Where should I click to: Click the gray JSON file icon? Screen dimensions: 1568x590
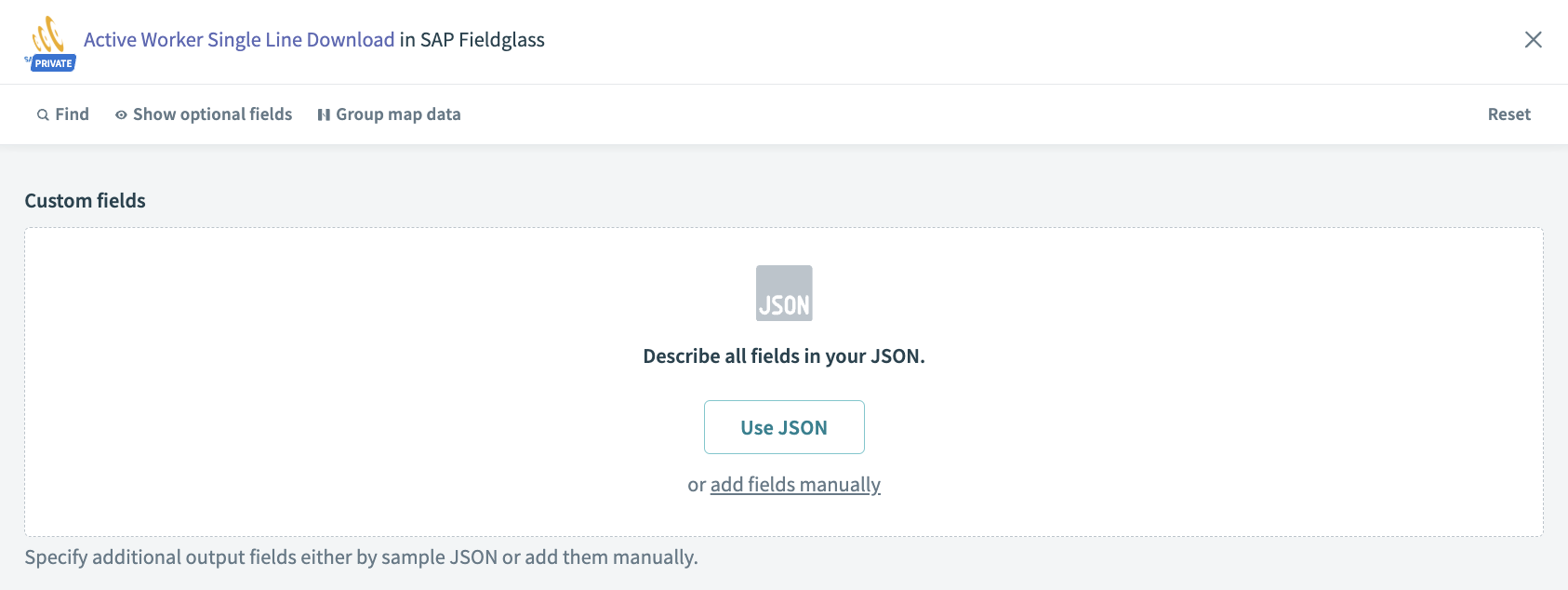[x=784, y=293]
